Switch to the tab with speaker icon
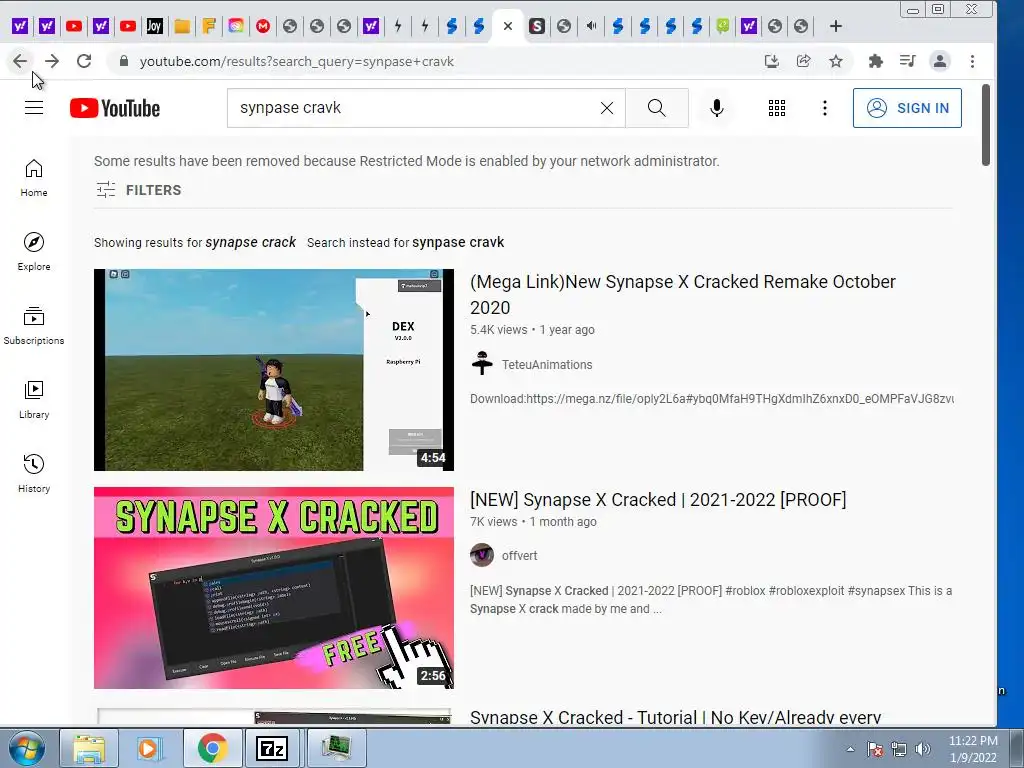1024x768 pixels. point(591,26)
